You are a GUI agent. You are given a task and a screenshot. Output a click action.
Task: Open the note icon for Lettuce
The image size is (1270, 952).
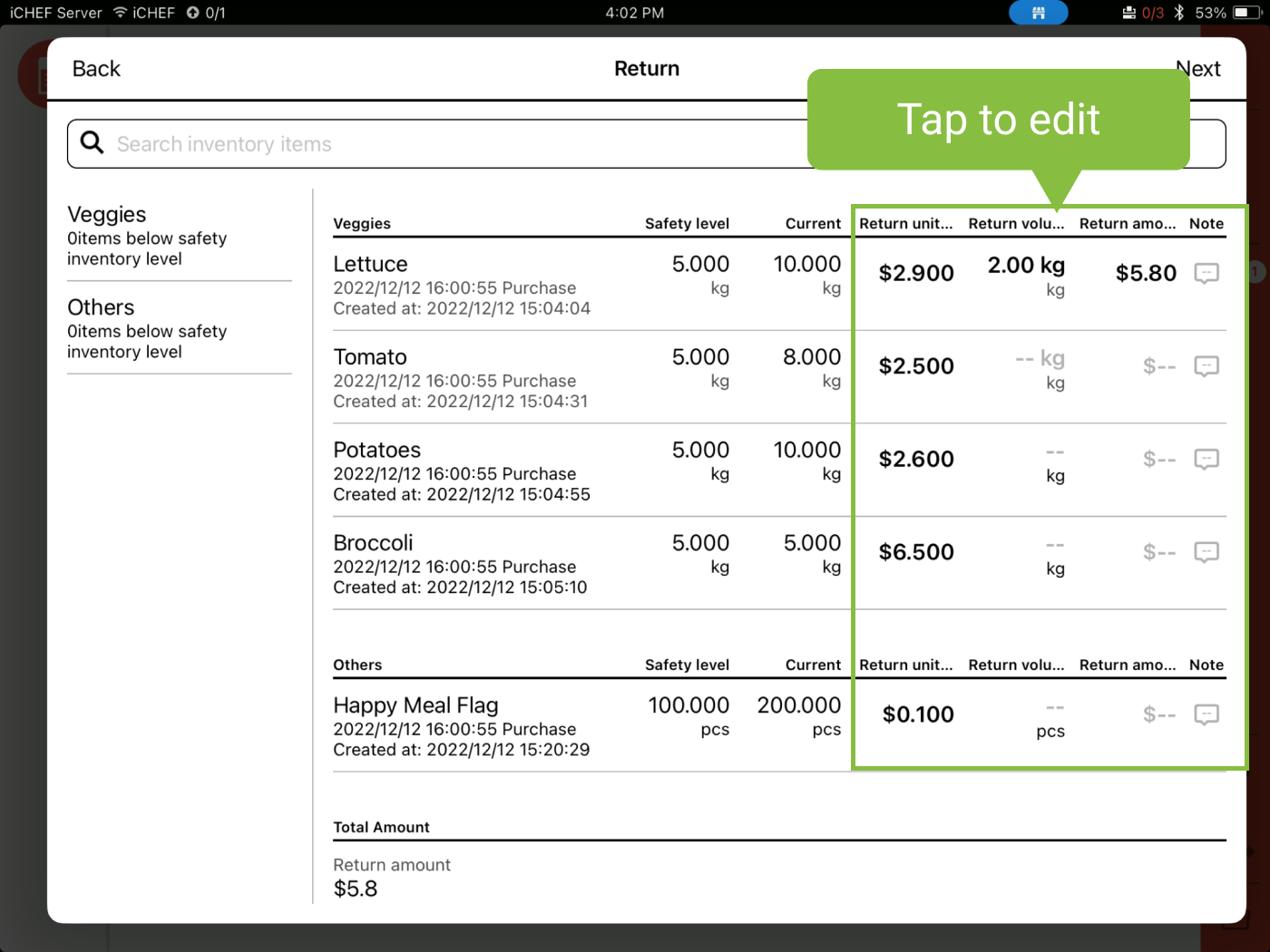coord(1206,273)
